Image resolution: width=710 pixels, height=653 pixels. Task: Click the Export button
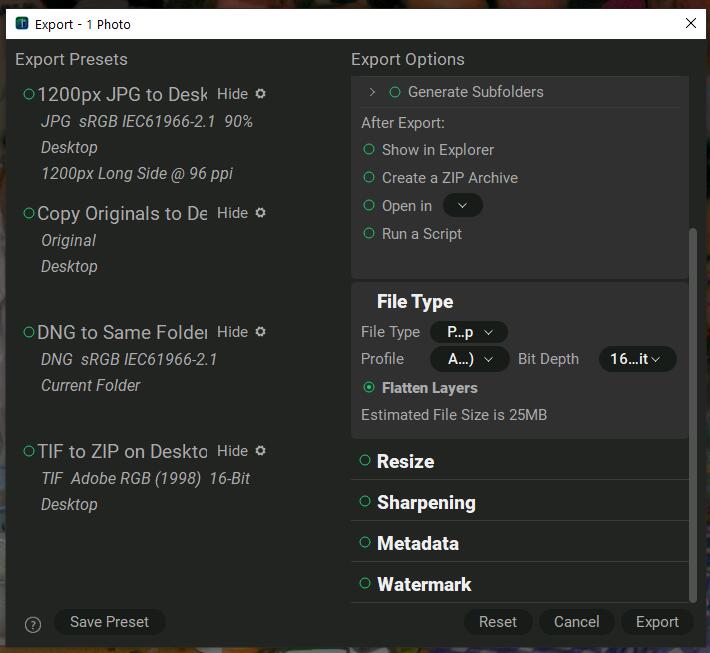tap(657, 622)
